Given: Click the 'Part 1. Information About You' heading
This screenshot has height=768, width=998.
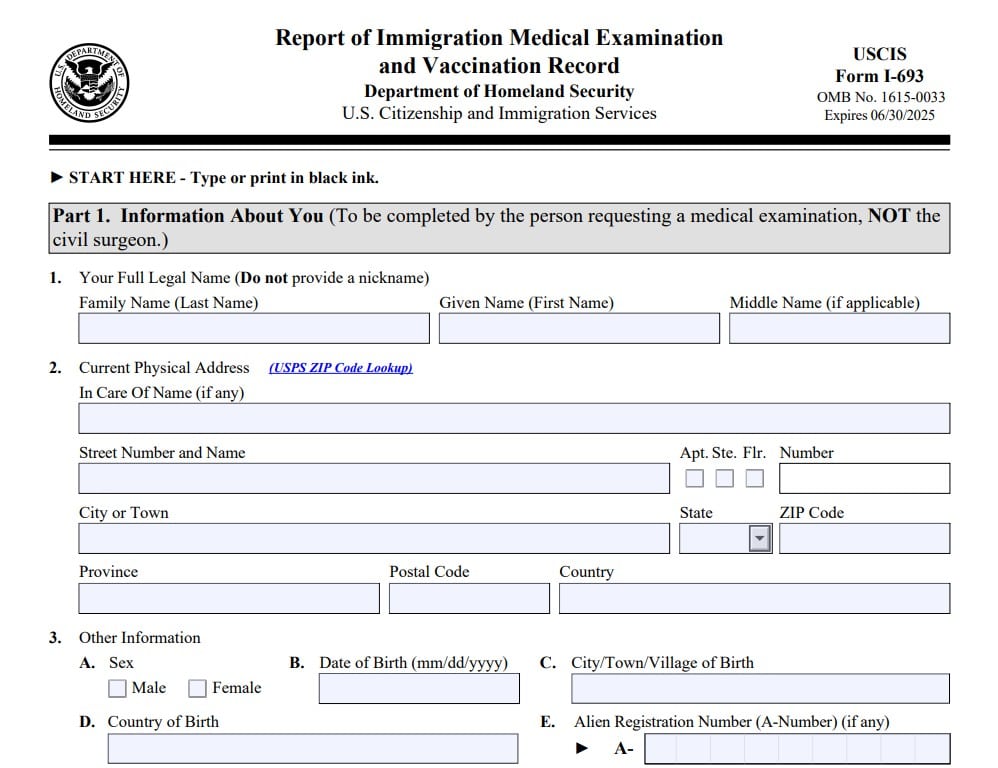Looking at the screenshot, I should 188,216.
